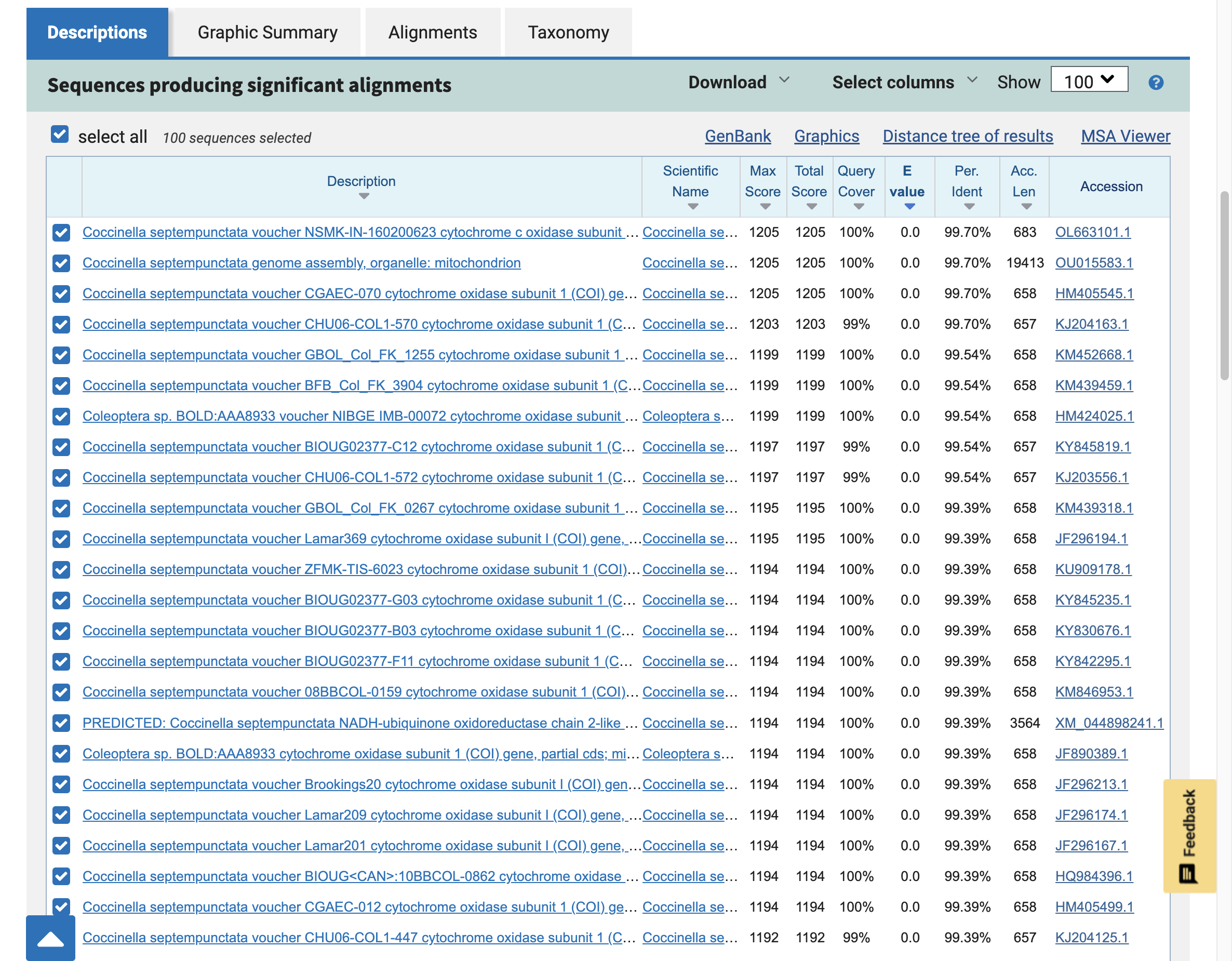Expand the Download dropdown
This screenshot has width=1232, height=961.
pos(739,83)
